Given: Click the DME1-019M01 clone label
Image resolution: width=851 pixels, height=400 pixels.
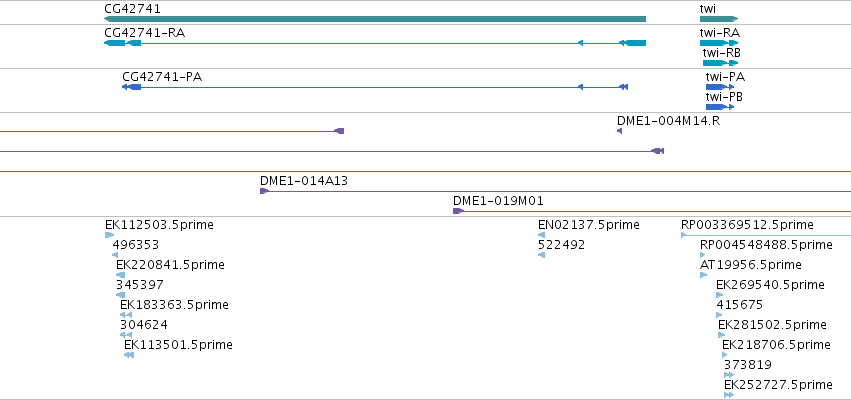Looking at the screenshot, I should click(498, 201).
